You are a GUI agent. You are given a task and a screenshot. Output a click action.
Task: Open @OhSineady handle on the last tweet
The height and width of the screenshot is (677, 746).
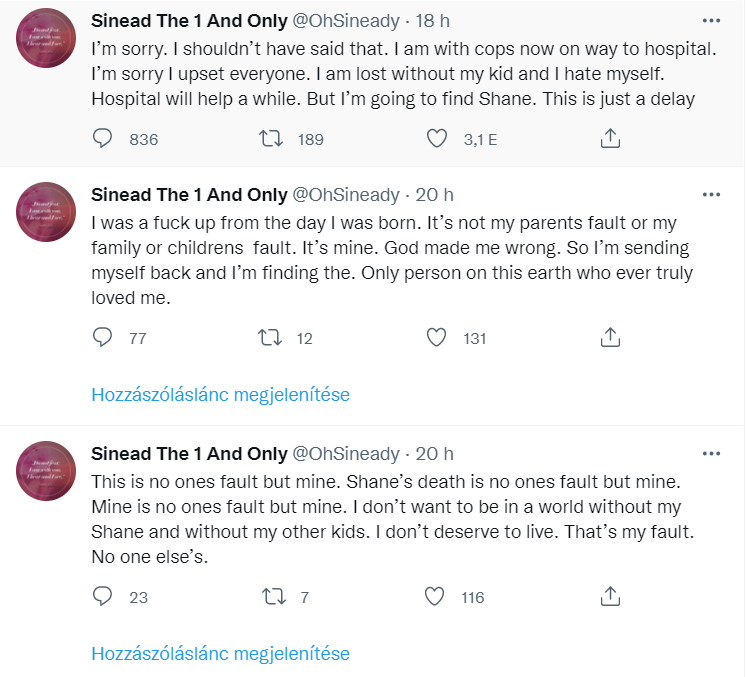(x=345, y=454)
